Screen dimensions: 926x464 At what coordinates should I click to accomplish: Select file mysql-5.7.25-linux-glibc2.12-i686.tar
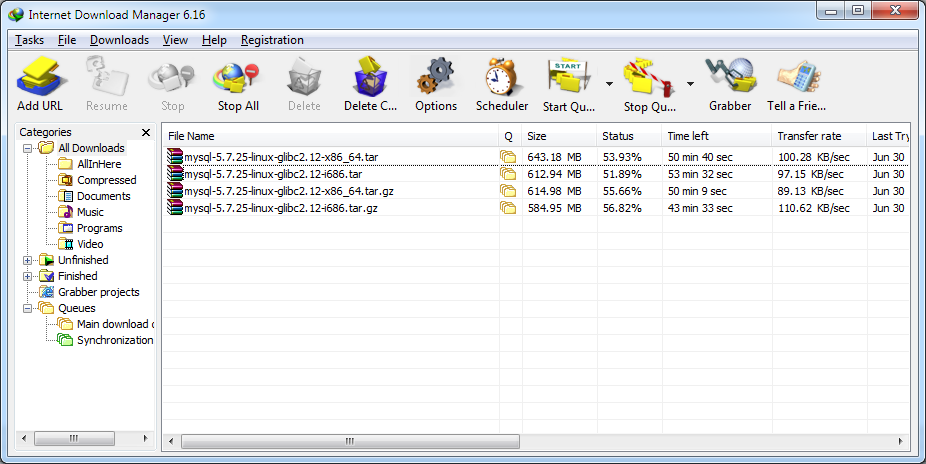click(273, 174)
